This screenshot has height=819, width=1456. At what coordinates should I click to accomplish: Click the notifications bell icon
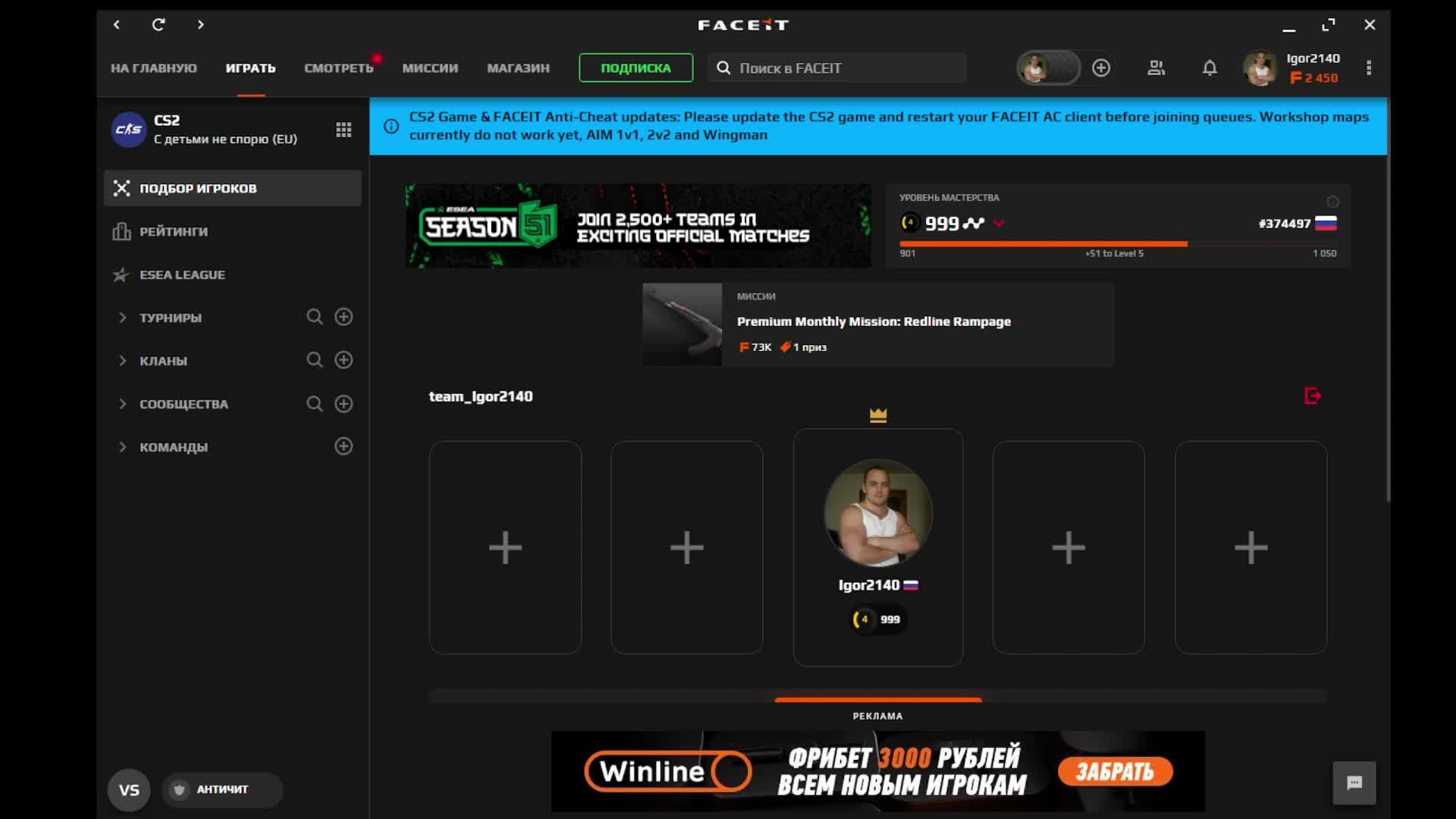1210,68
